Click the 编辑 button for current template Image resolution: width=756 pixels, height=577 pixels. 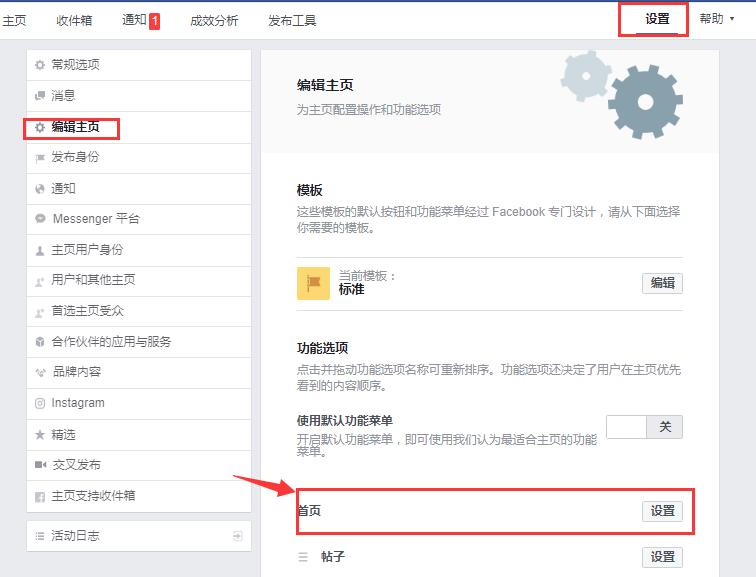tap(662, 283)
